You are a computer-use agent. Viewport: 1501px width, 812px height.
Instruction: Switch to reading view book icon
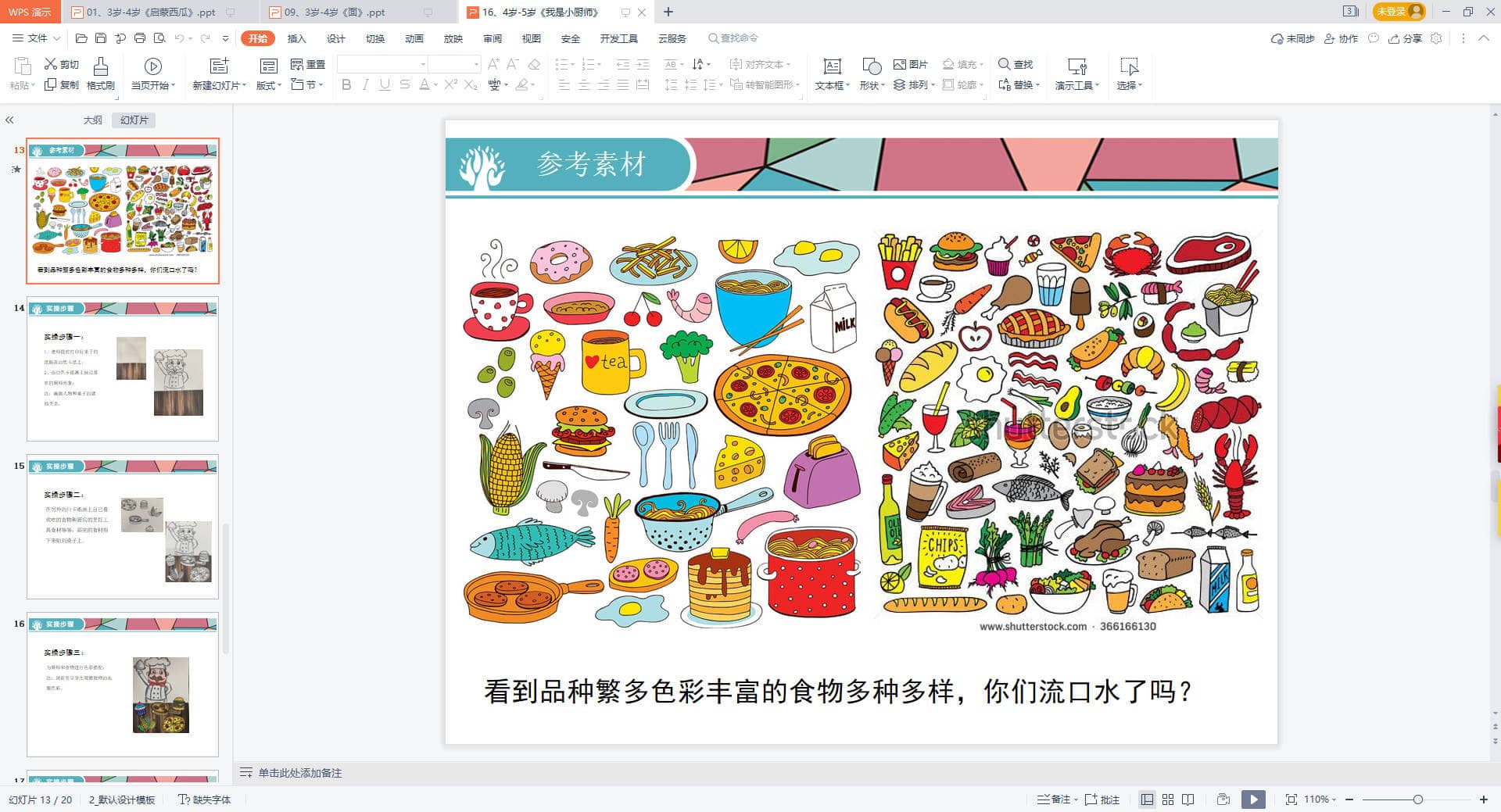(x=1188, y=799)
